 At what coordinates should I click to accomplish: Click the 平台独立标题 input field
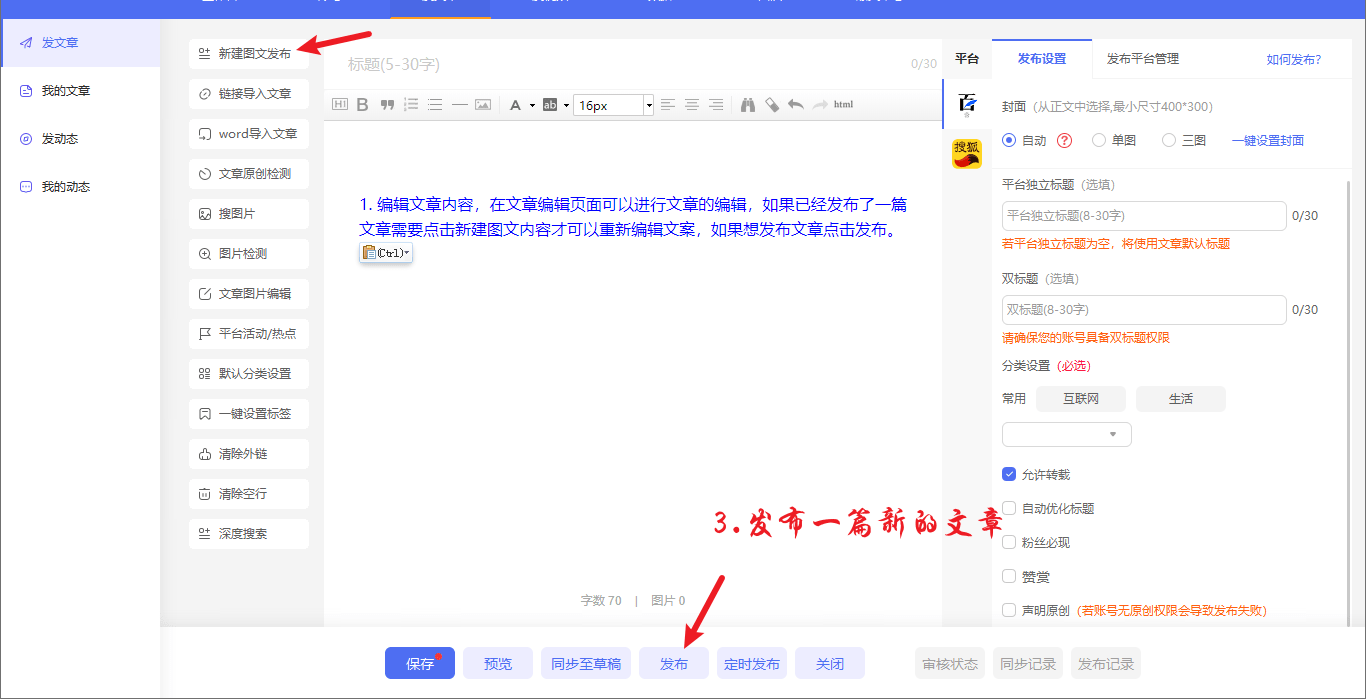[x=1143, y=216]
